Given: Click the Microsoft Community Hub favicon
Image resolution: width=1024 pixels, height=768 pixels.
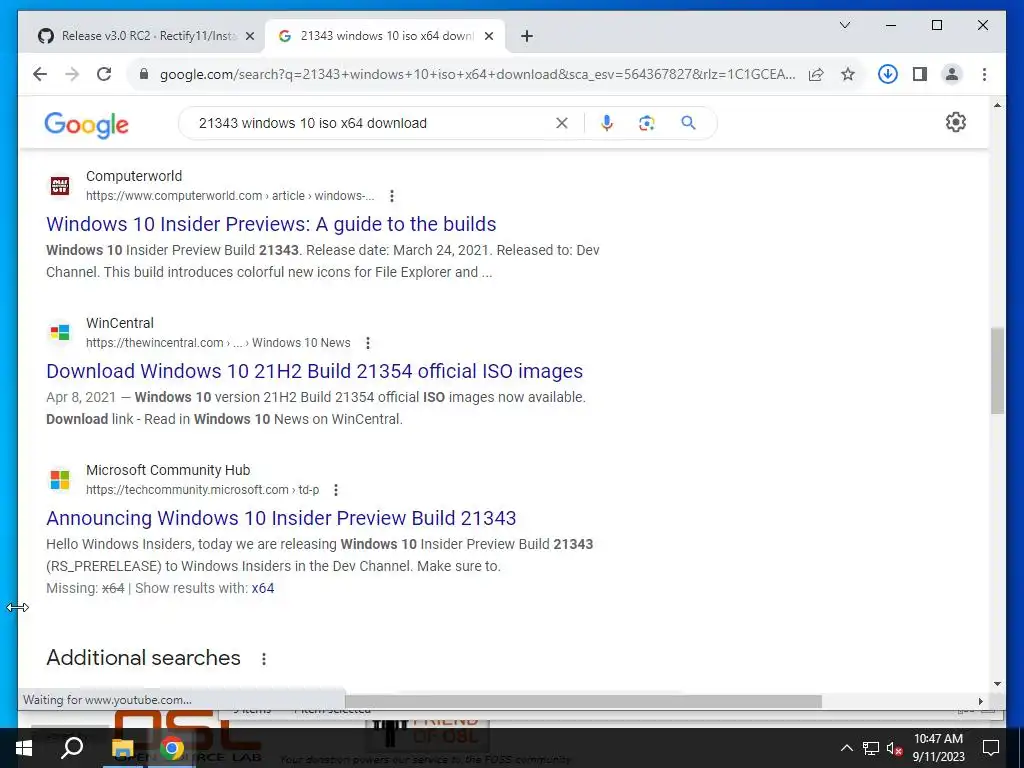Looking at the screenshot, I should pyautogui.click(x=59, y=479).
